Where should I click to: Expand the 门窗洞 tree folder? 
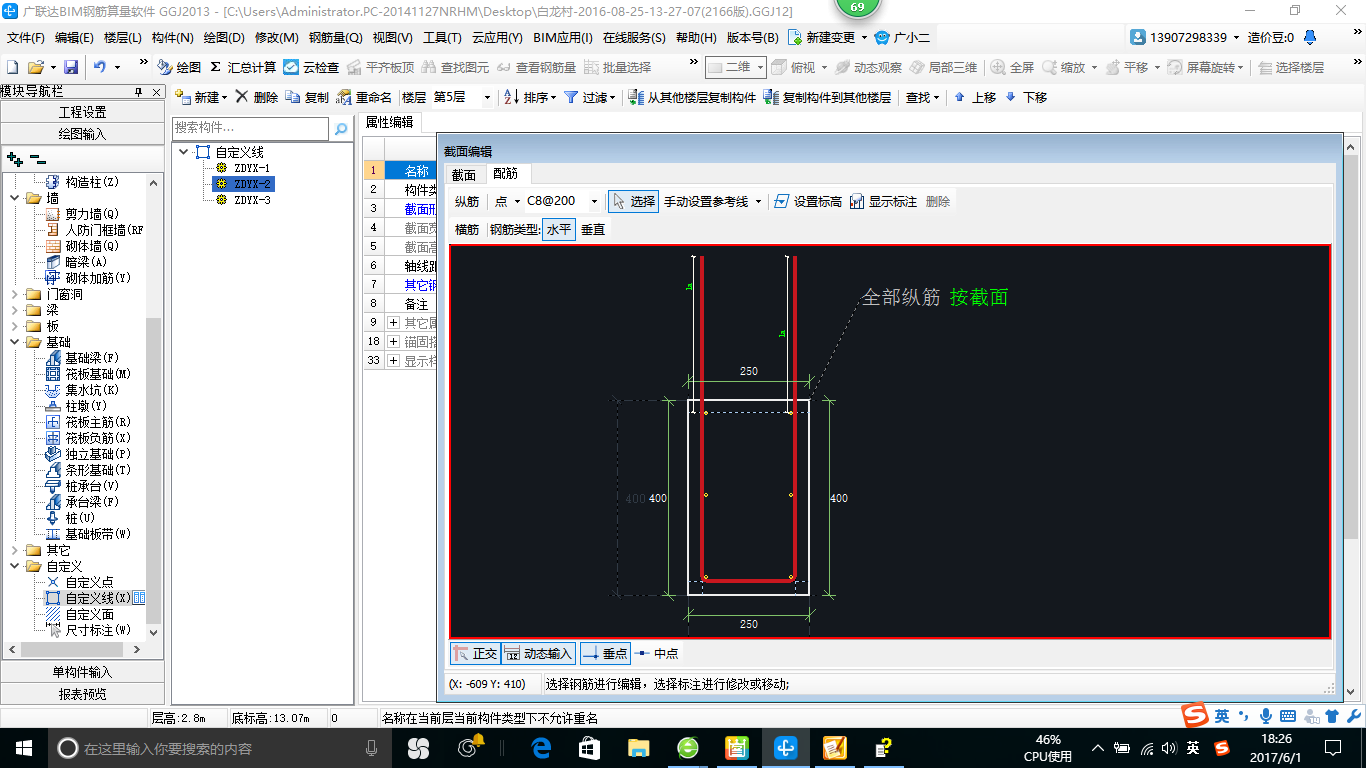(15, 294)
